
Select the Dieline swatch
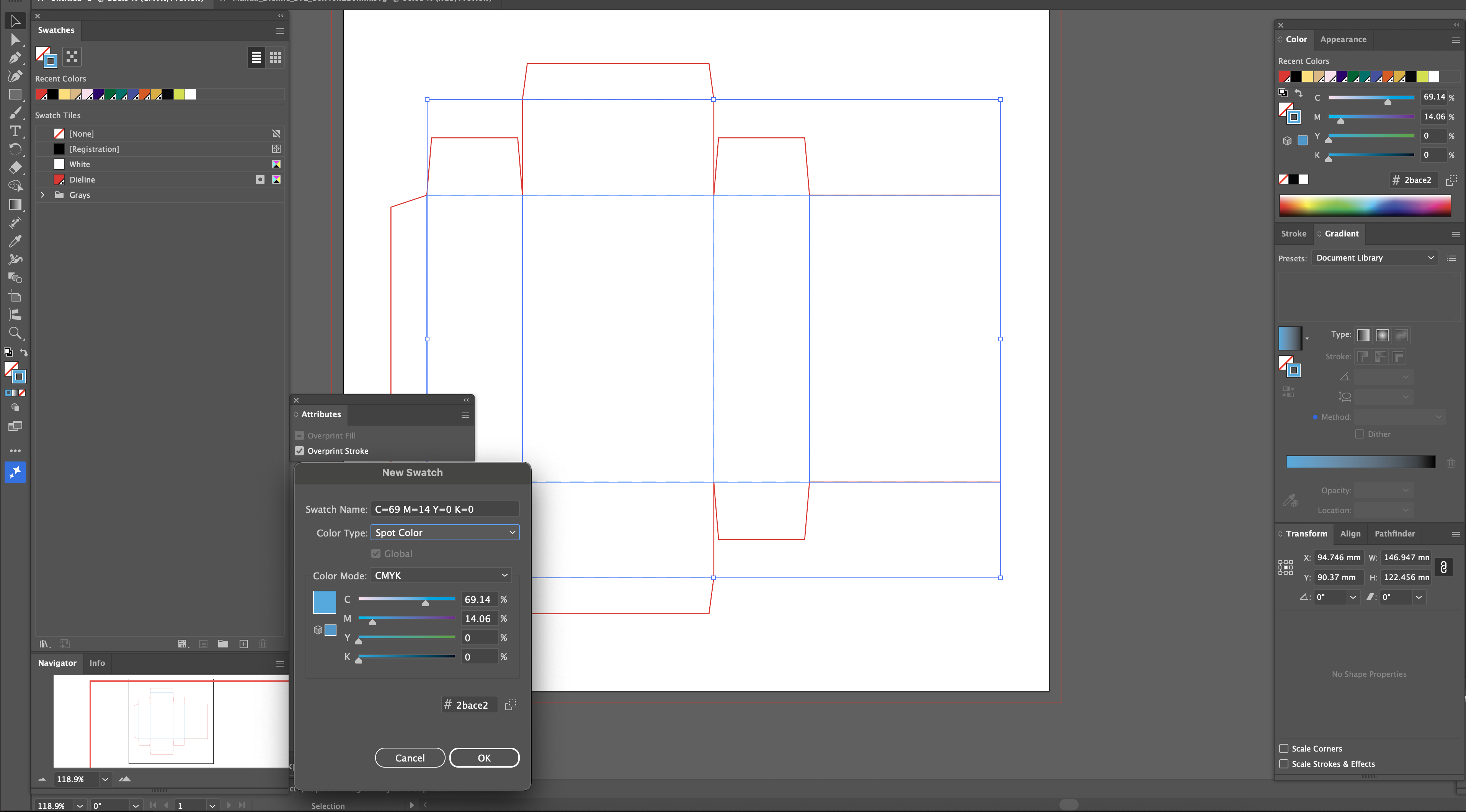(83, 179)
